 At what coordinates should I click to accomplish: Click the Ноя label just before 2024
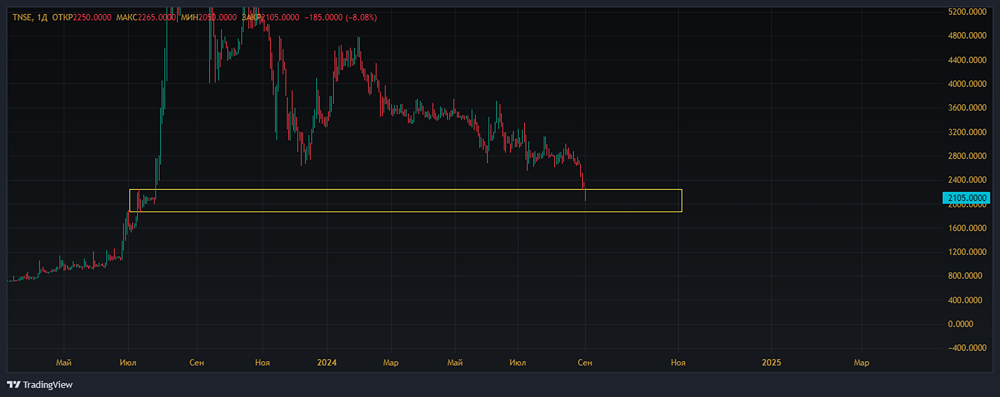261,363
